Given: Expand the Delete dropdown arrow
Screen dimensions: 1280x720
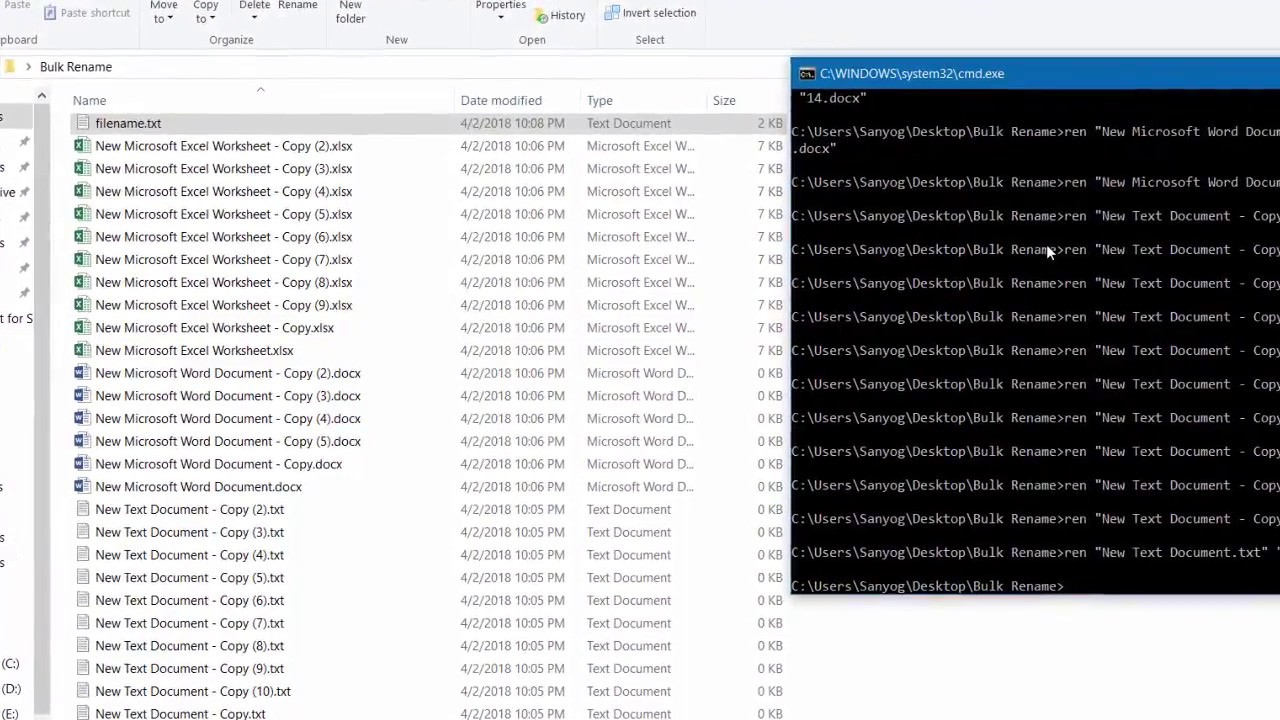Looking at the screenshot, I should pyautogui.click(x=254, y=17).
